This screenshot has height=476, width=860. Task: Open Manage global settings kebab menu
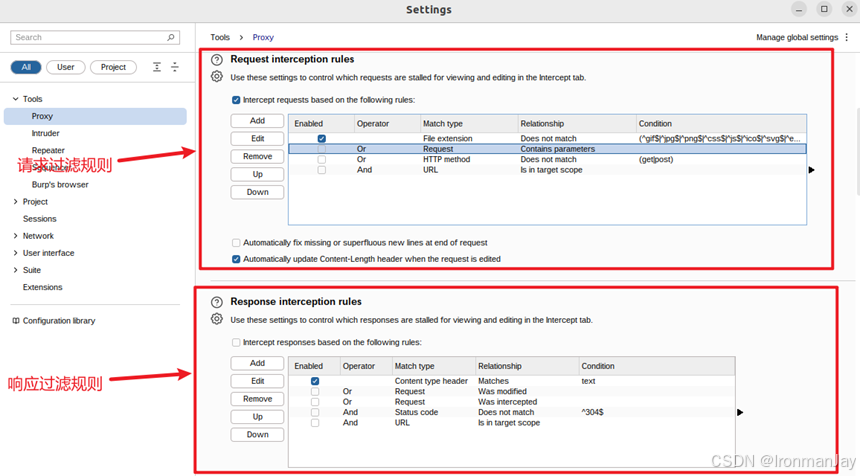pos(847,37)
